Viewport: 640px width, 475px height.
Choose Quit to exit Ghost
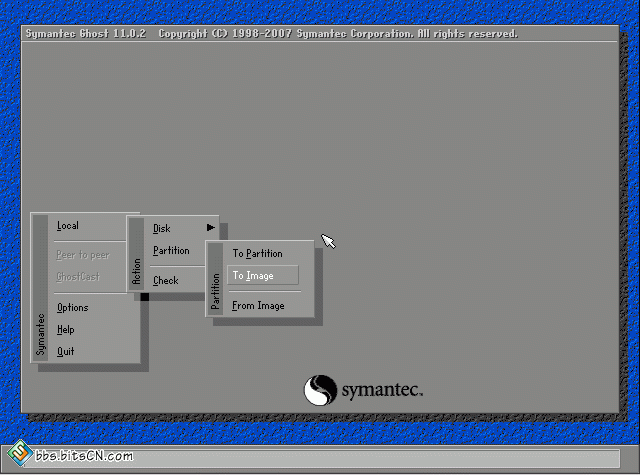66,351
